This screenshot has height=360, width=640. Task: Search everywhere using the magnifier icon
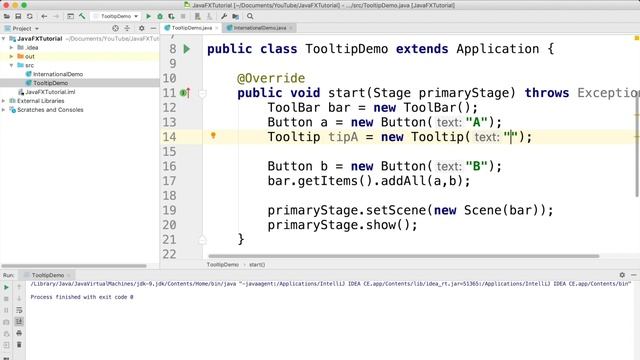pyautogui.click(x=250, y=16)
